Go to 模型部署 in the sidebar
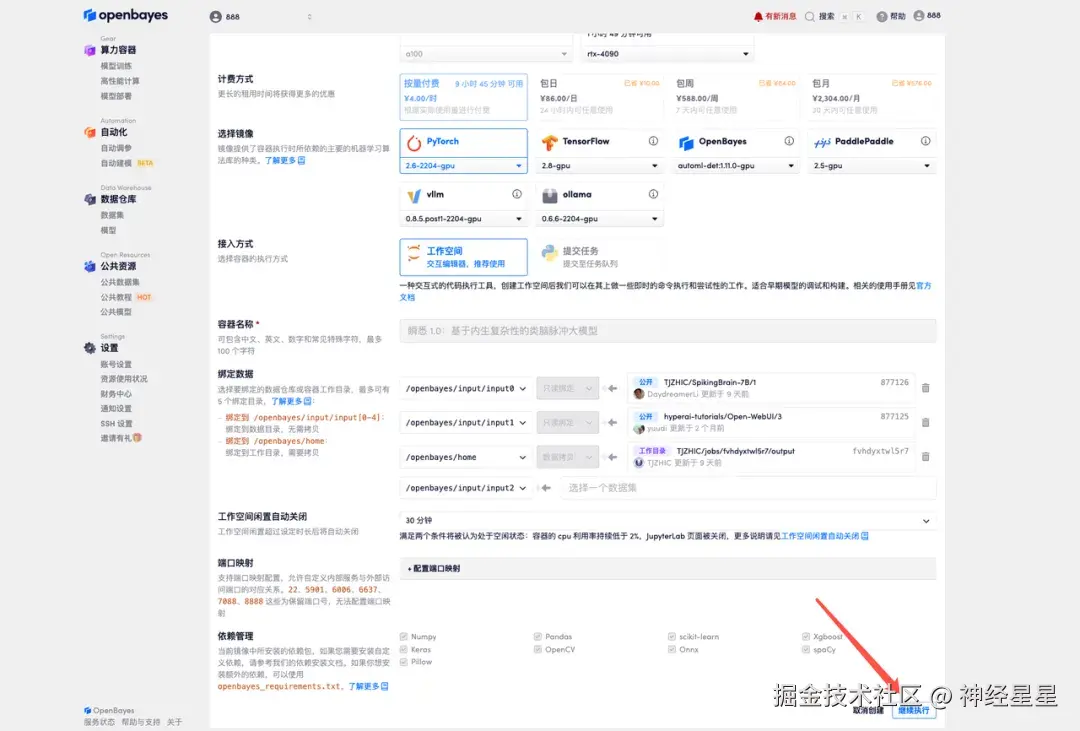 [116, 96]
